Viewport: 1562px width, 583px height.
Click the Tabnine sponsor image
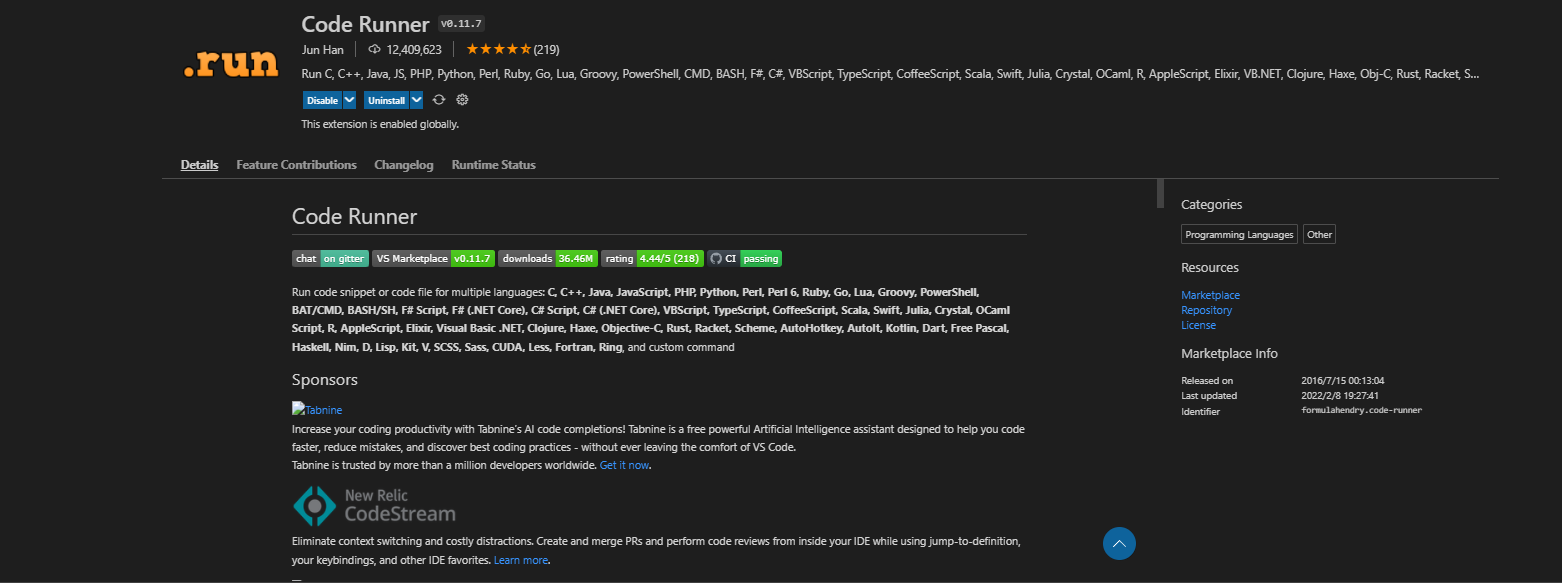pos(317,409)
